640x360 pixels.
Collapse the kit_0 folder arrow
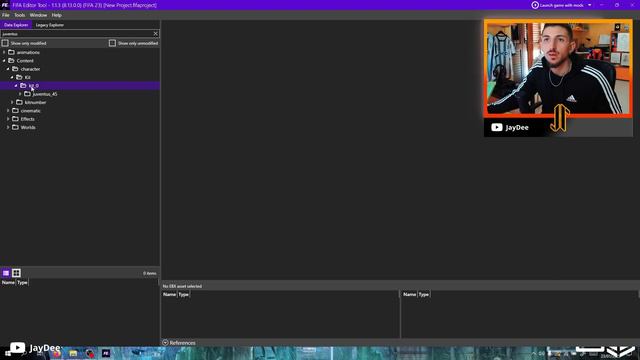tap(16, 86)
